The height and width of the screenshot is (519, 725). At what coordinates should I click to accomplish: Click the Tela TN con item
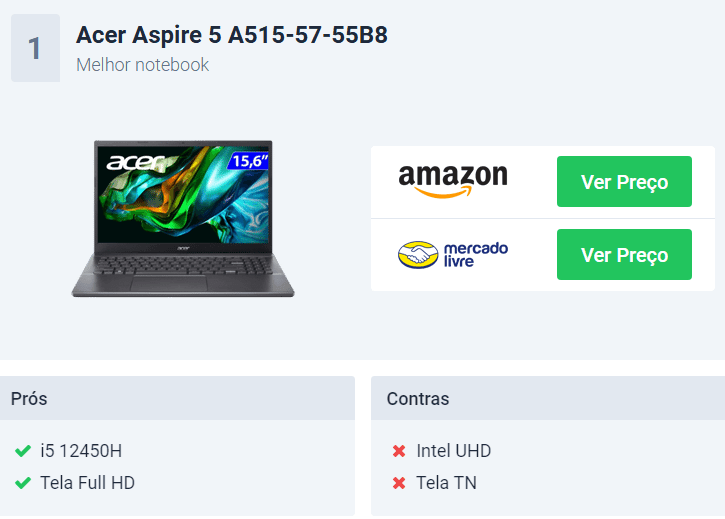[x=446, y=483]
